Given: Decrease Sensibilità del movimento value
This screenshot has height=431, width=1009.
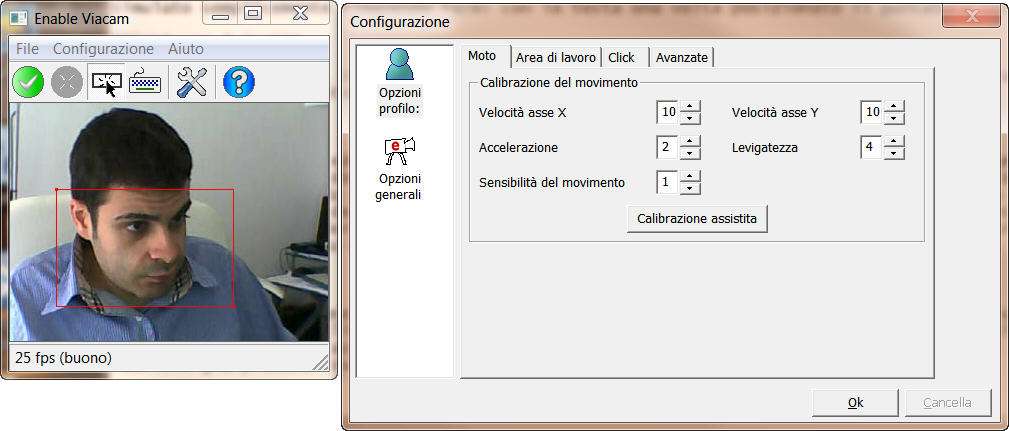Looking at the screenshot, I should (x=690, y=188).
